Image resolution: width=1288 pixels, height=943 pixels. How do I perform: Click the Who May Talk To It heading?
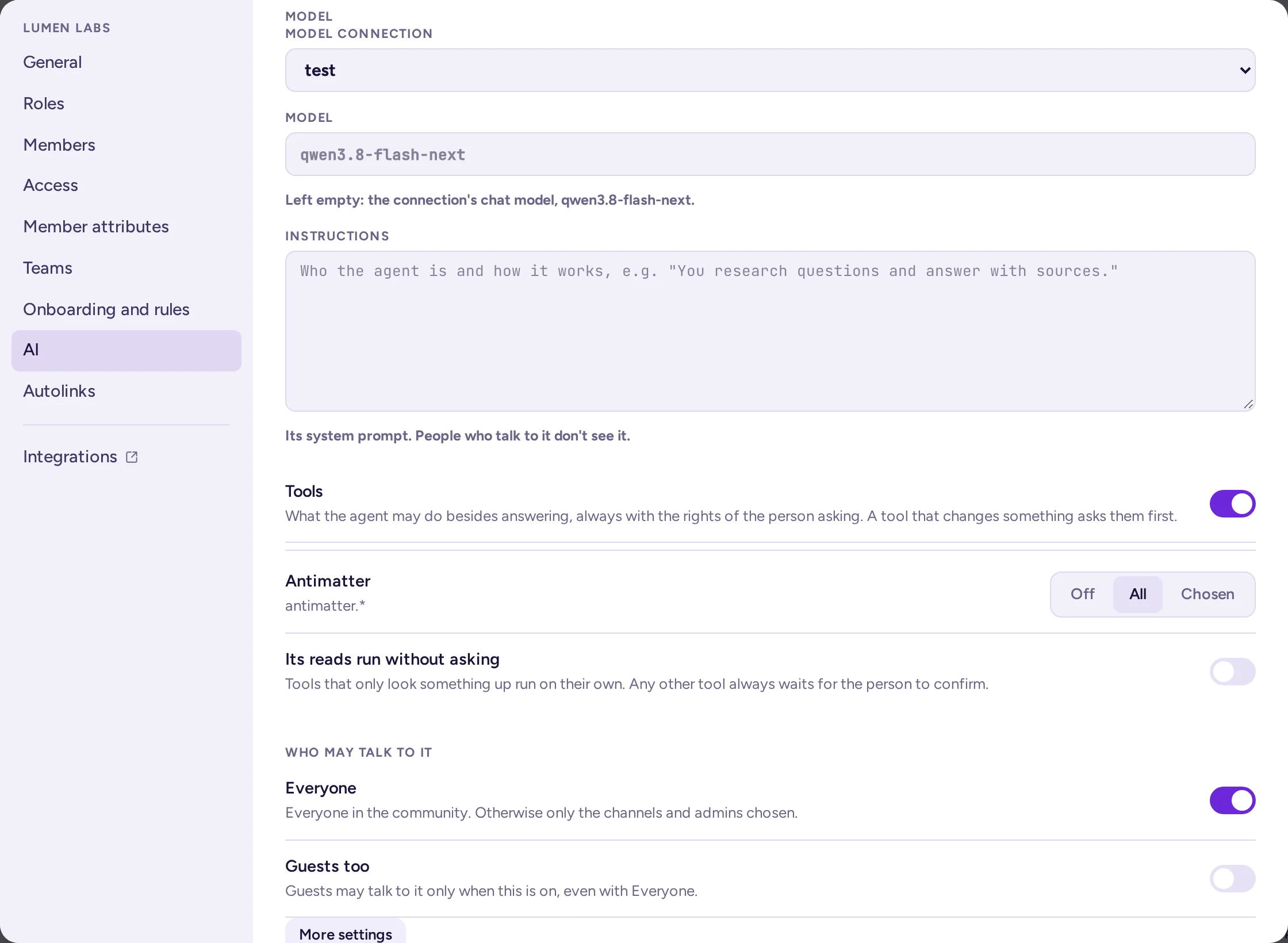click(x=358, y=752)
